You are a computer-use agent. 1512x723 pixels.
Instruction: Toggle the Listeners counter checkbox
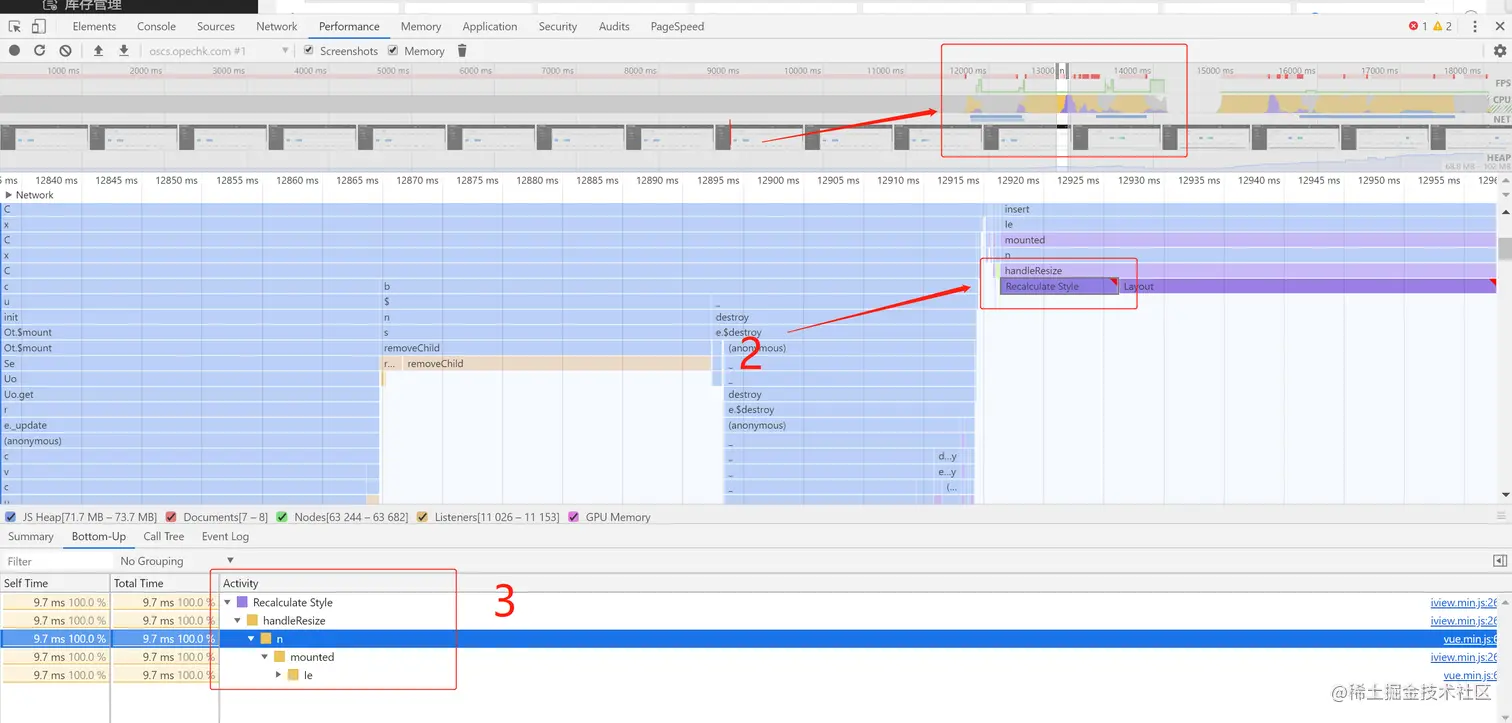422,517
